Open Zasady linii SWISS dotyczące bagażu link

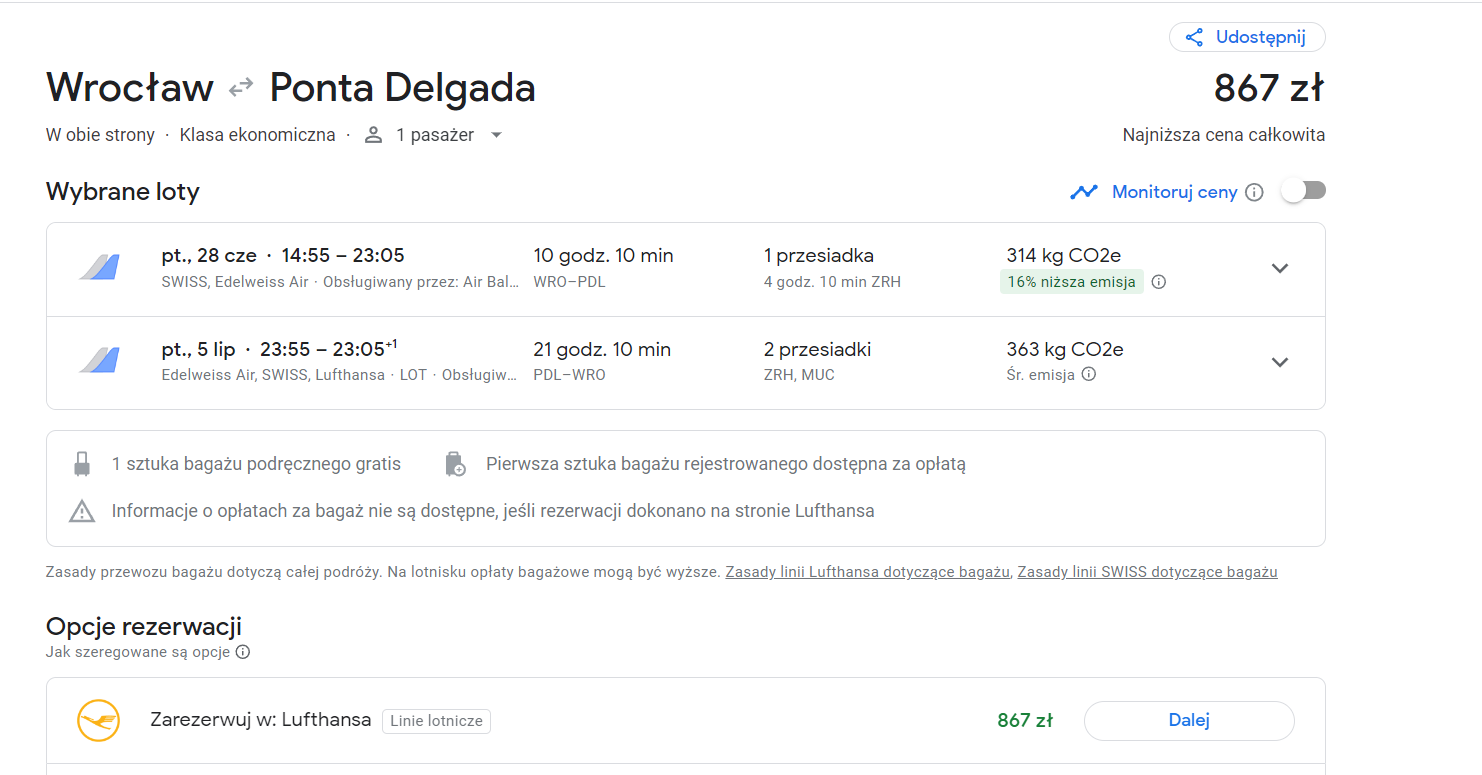point(1147,572)
